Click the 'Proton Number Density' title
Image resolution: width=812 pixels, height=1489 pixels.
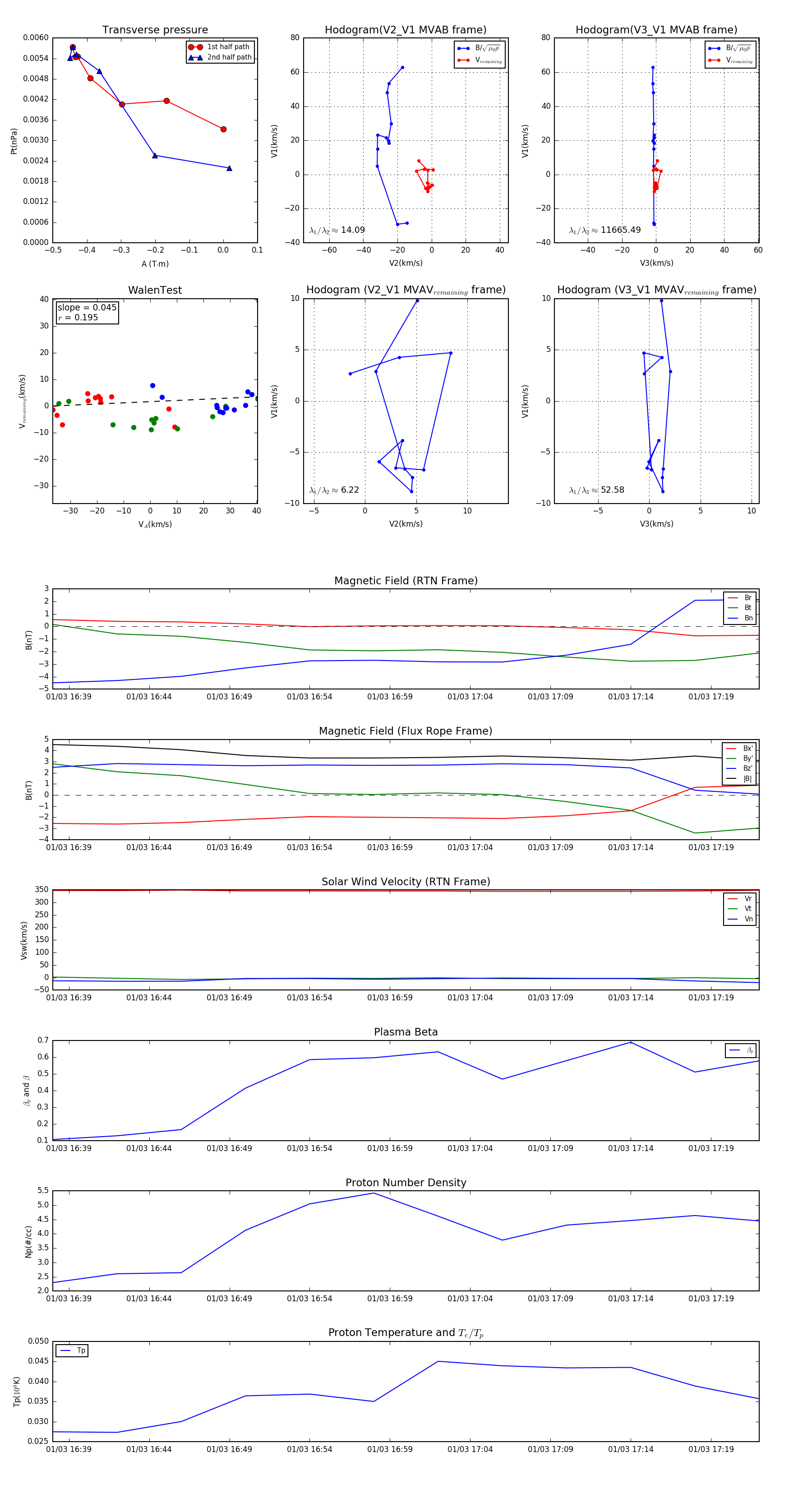(406, 1183)
